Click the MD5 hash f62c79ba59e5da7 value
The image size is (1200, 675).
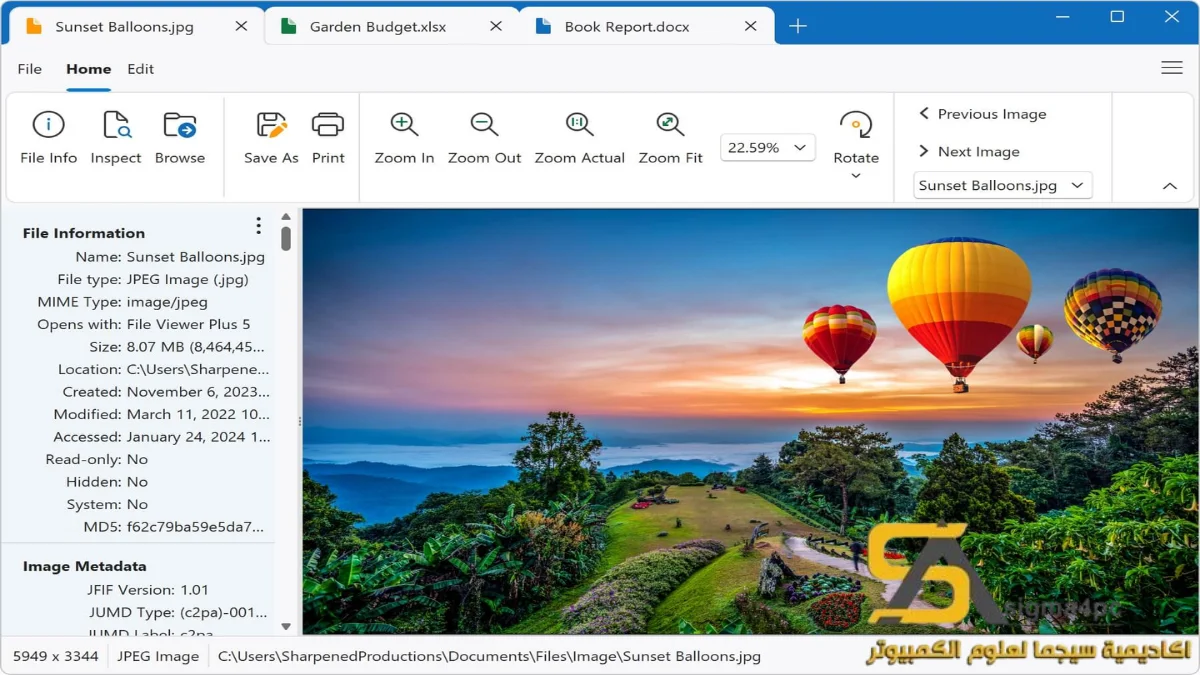[196, 527]
